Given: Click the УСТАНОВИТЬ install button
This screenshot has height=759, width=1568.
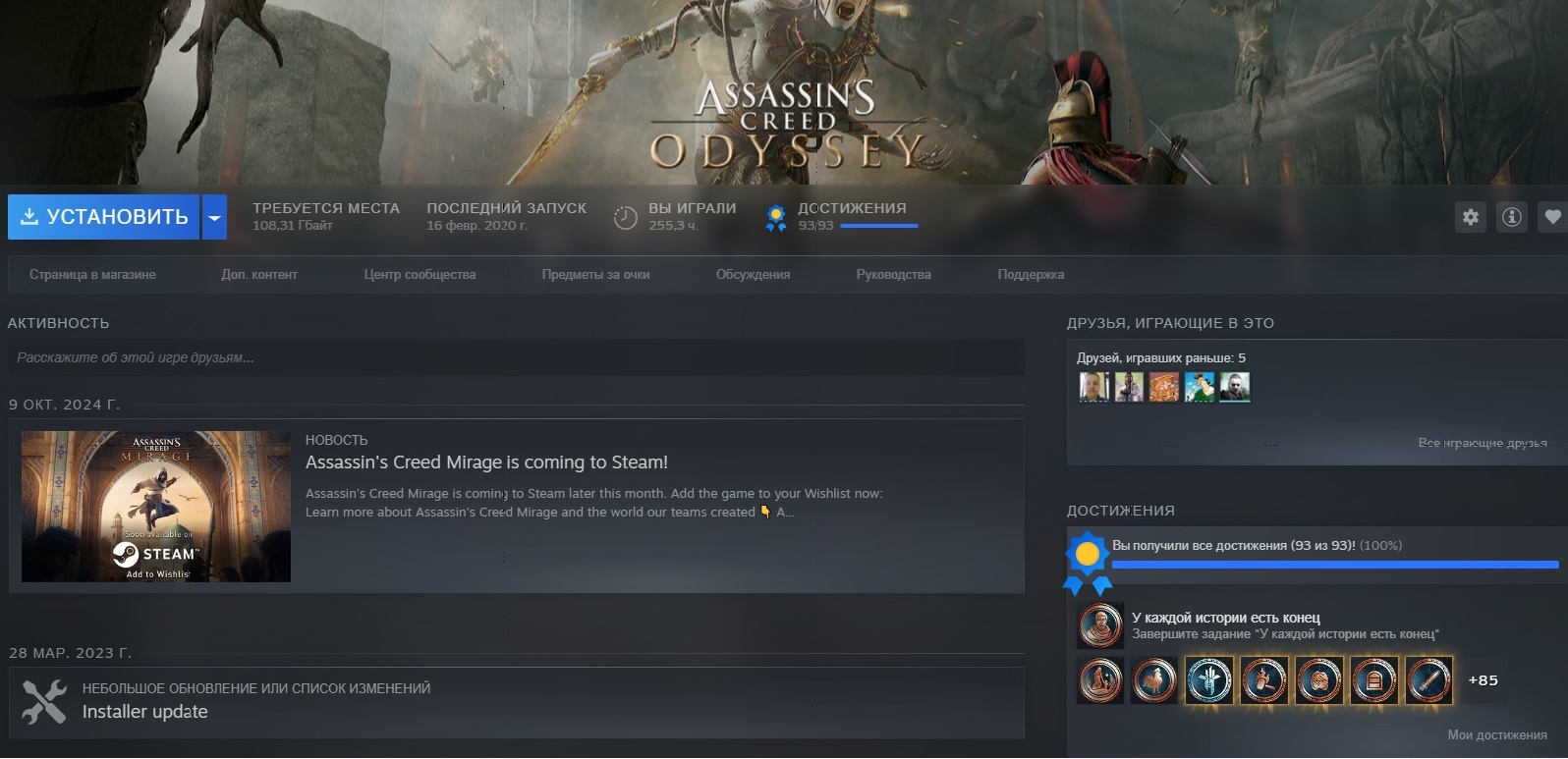Looking at the screenshot, I should click(x=103, y=217).
